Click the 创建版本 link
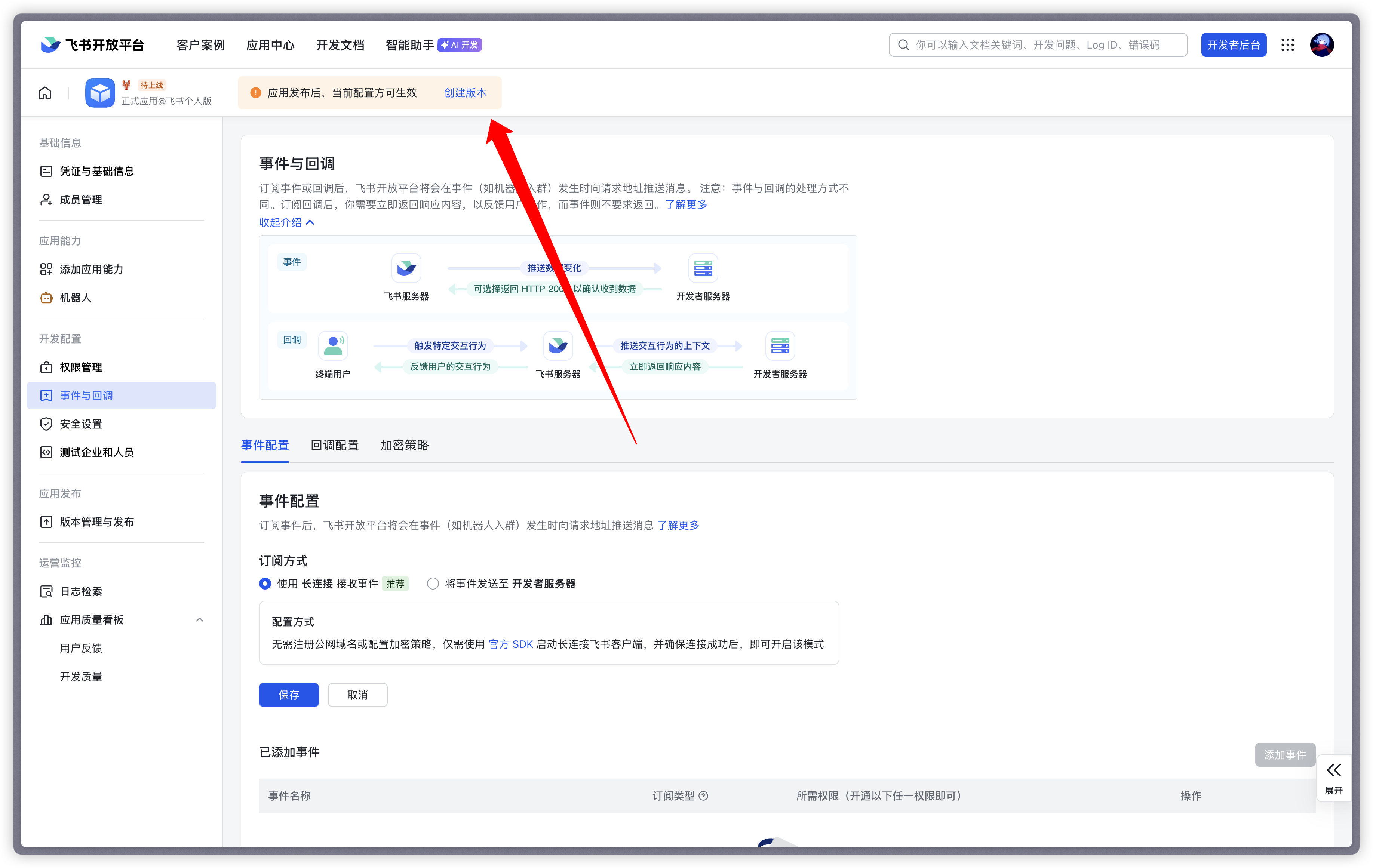 pyautogui.click(x=465, y=93)
